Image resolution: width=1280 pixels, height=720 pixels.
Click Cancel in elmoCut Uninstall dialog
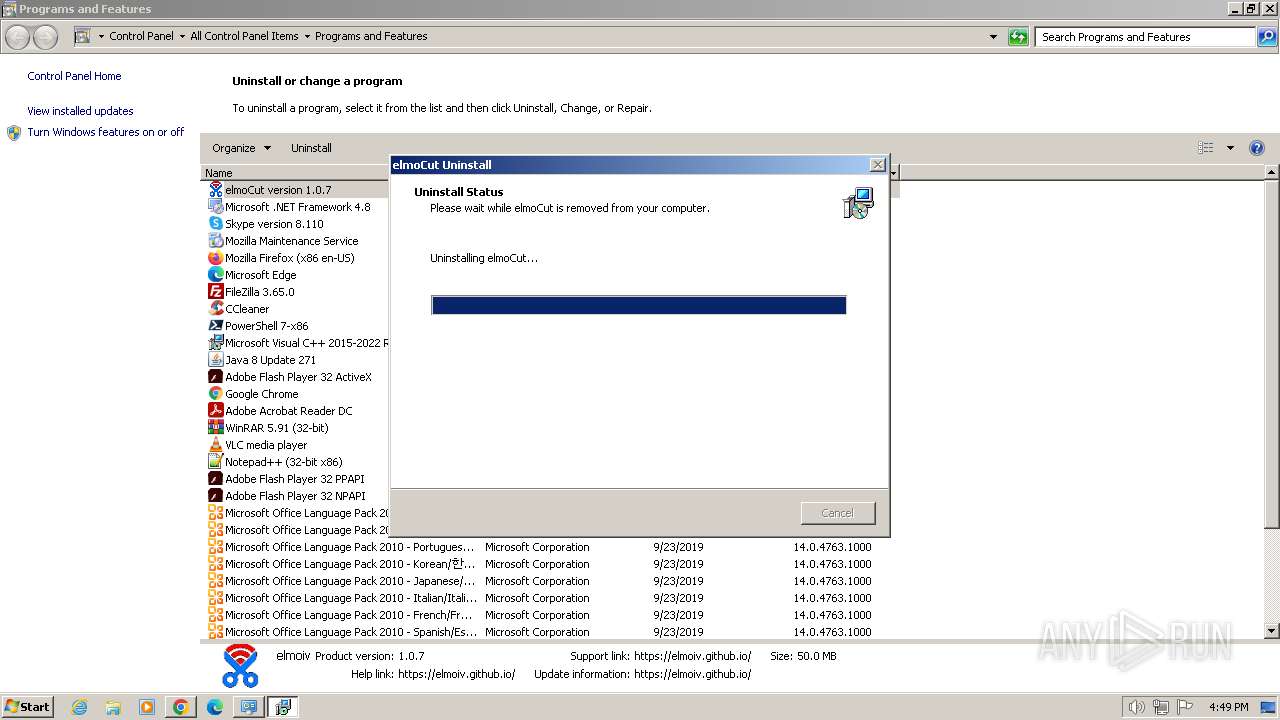point(838,513)
